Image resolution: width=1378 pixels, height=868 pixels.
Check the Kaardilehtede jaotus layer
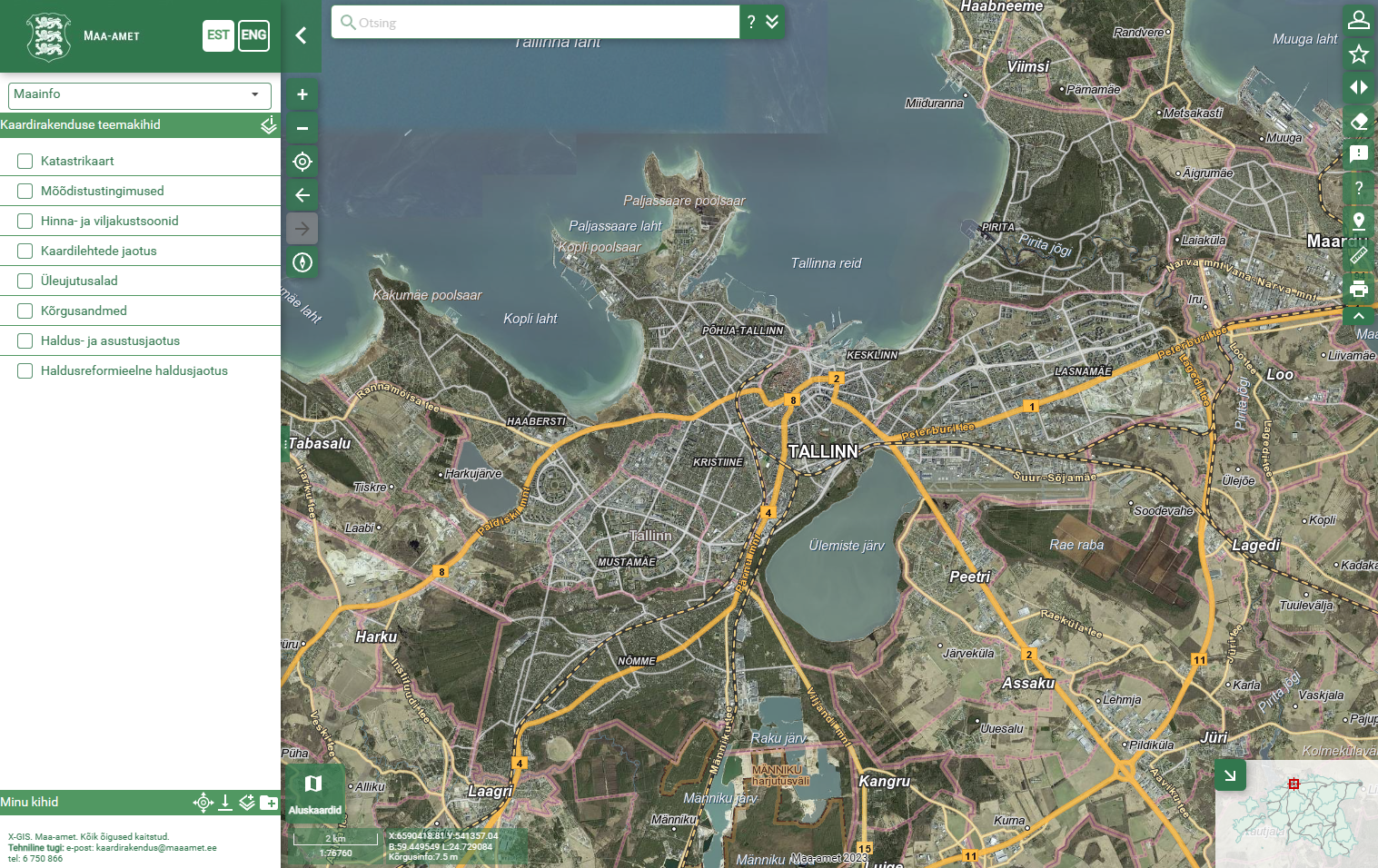25,251
